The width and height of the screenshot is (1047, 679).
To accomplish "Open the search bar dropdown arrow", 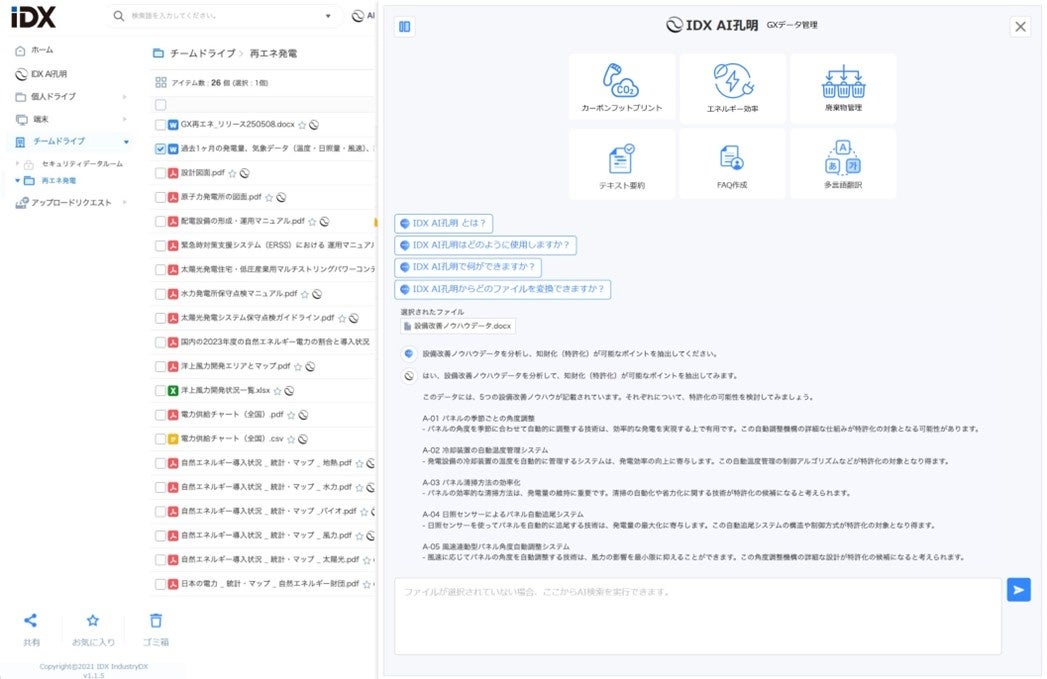I will point(328,16).
